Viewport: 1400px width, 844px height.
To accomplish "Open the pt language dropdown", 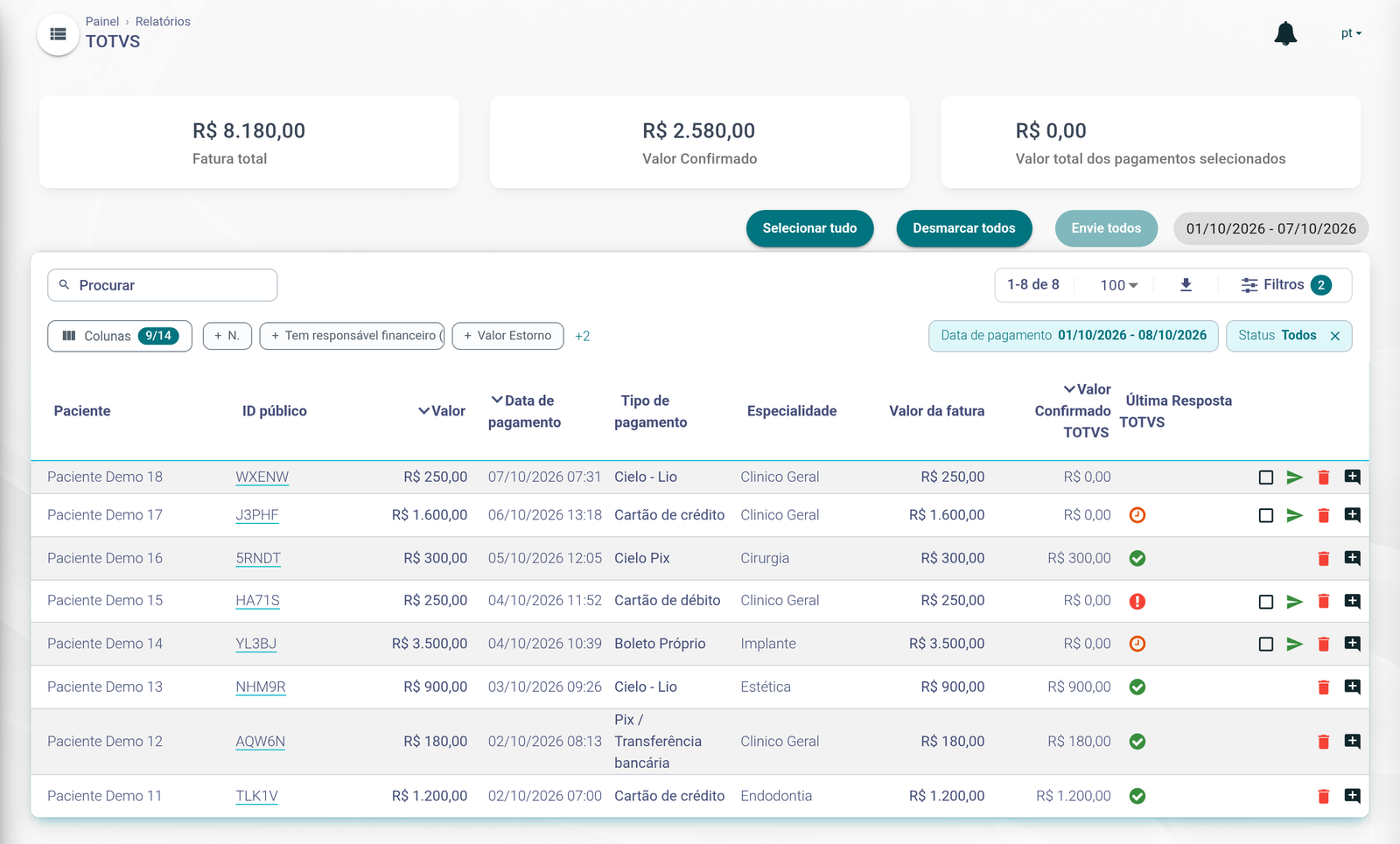I will click(x=1351, y=33).
